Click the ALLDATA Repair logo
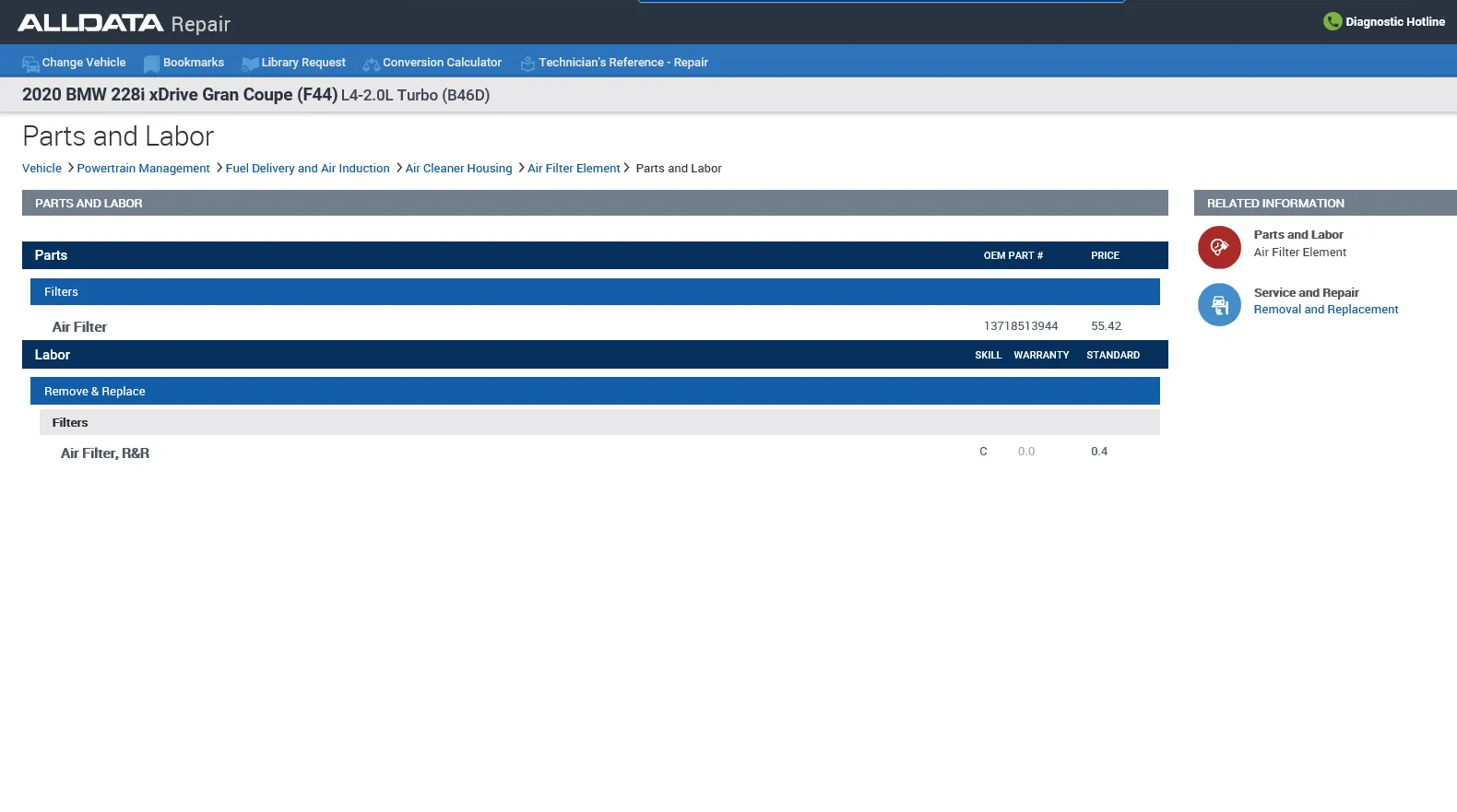1457x812 pixels. pos(124,23)
